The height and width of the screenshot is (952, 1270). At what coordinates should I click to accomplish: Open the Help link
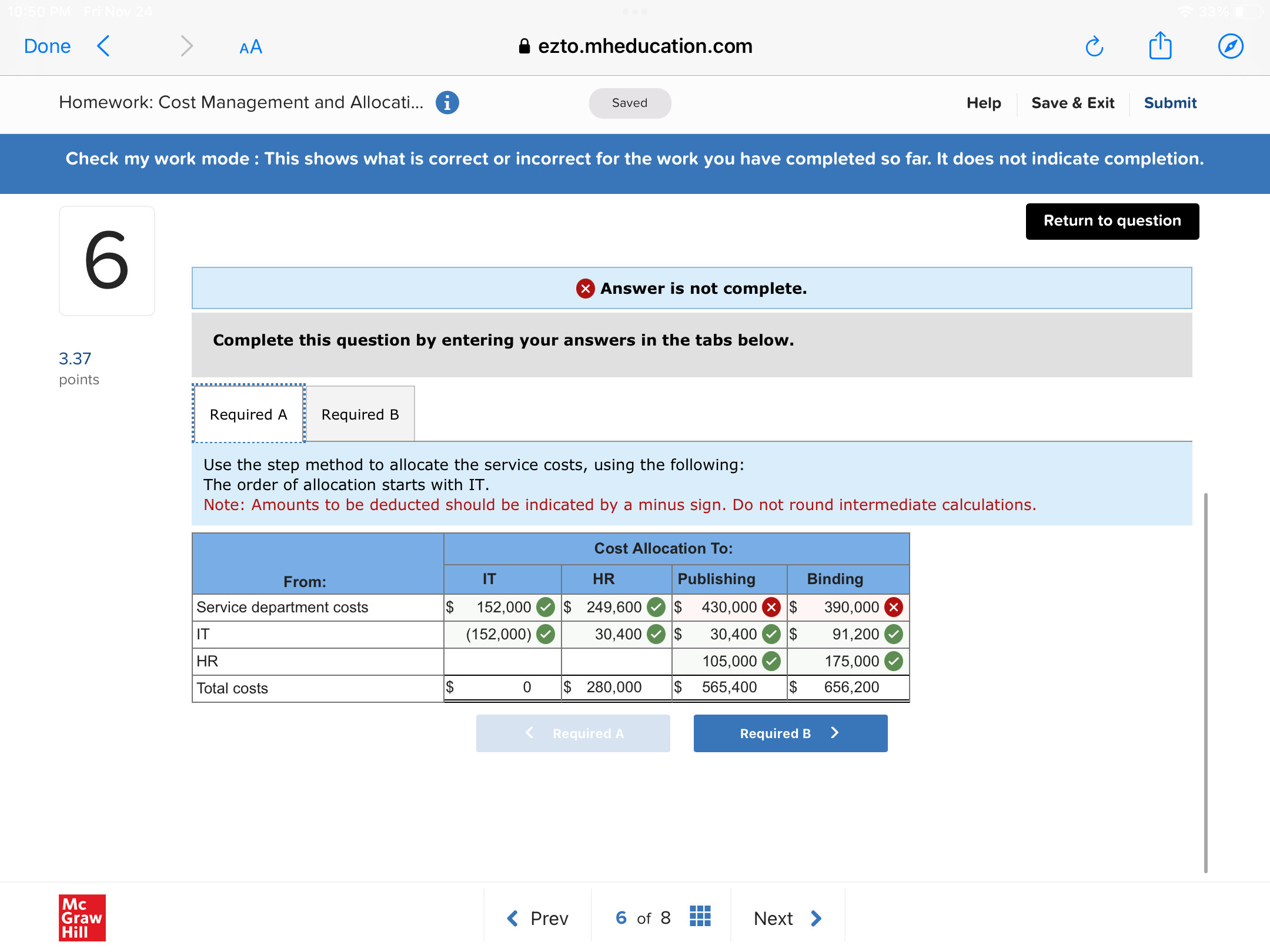click(983, 103)
